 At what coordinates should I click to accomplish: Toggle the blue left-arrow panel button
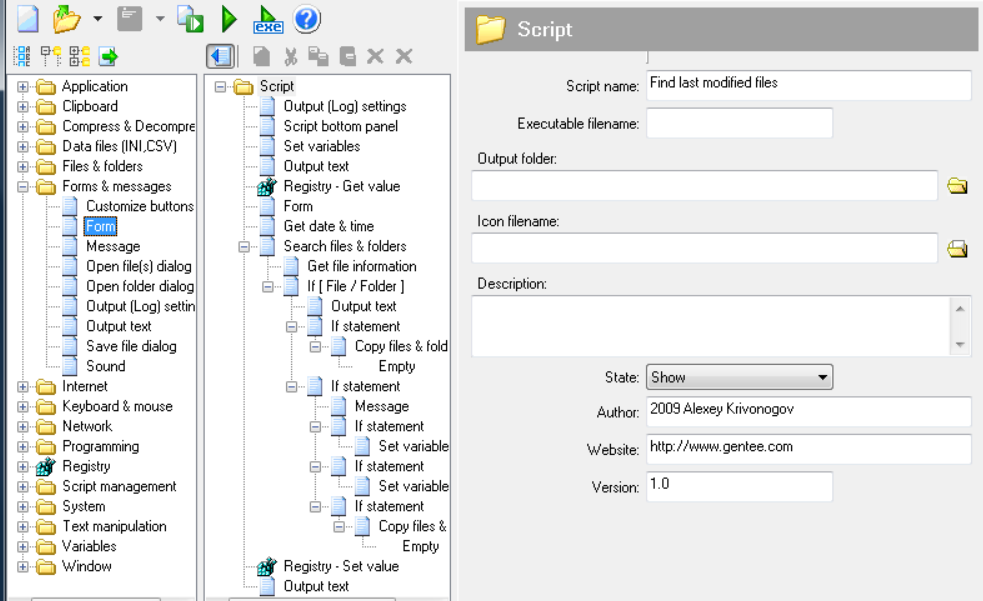tap(221, 56)
